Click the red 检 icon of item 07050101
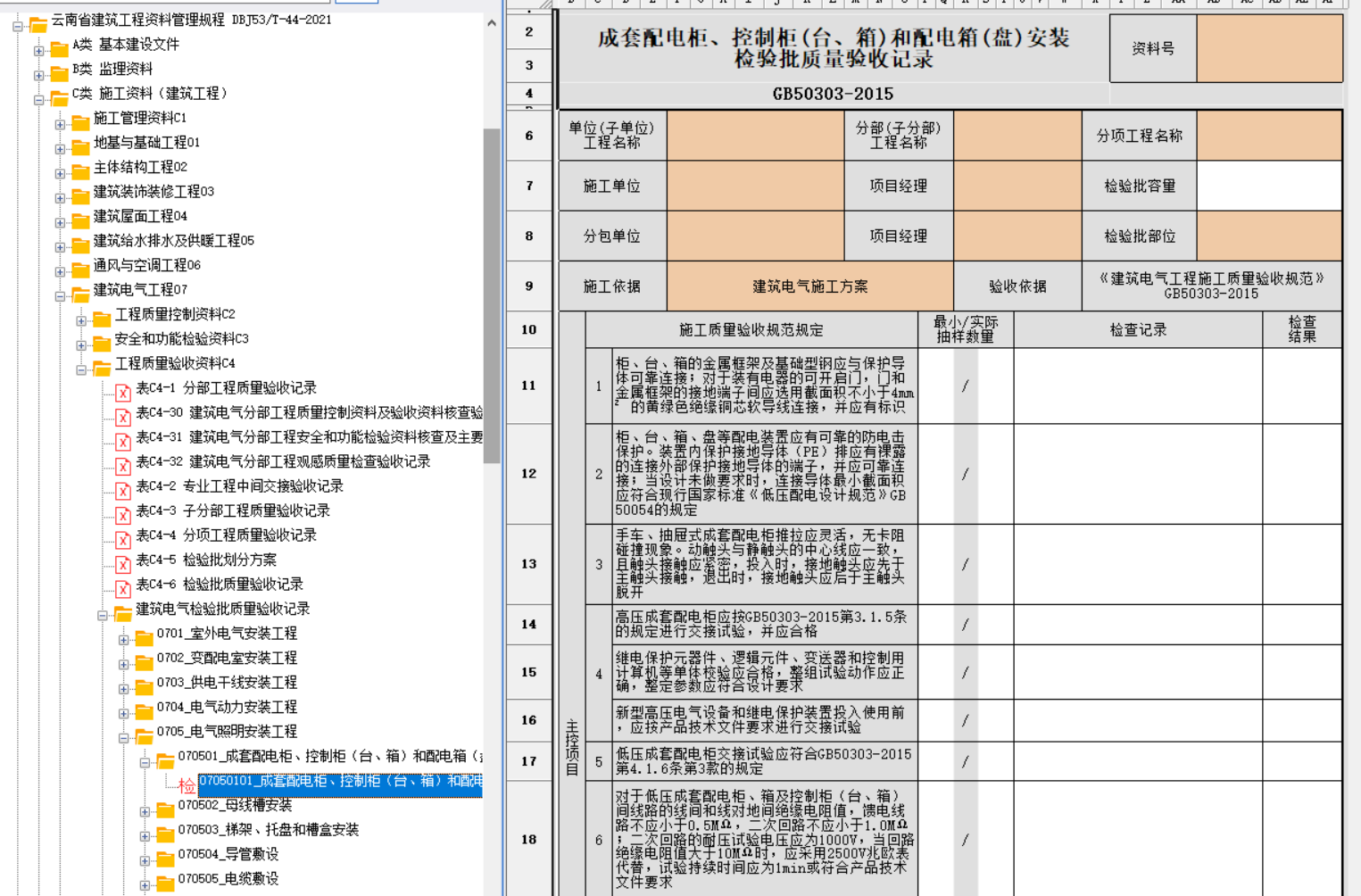This screenshot has height=896, width=1361. pyautogui.click(x=187, y=785)
